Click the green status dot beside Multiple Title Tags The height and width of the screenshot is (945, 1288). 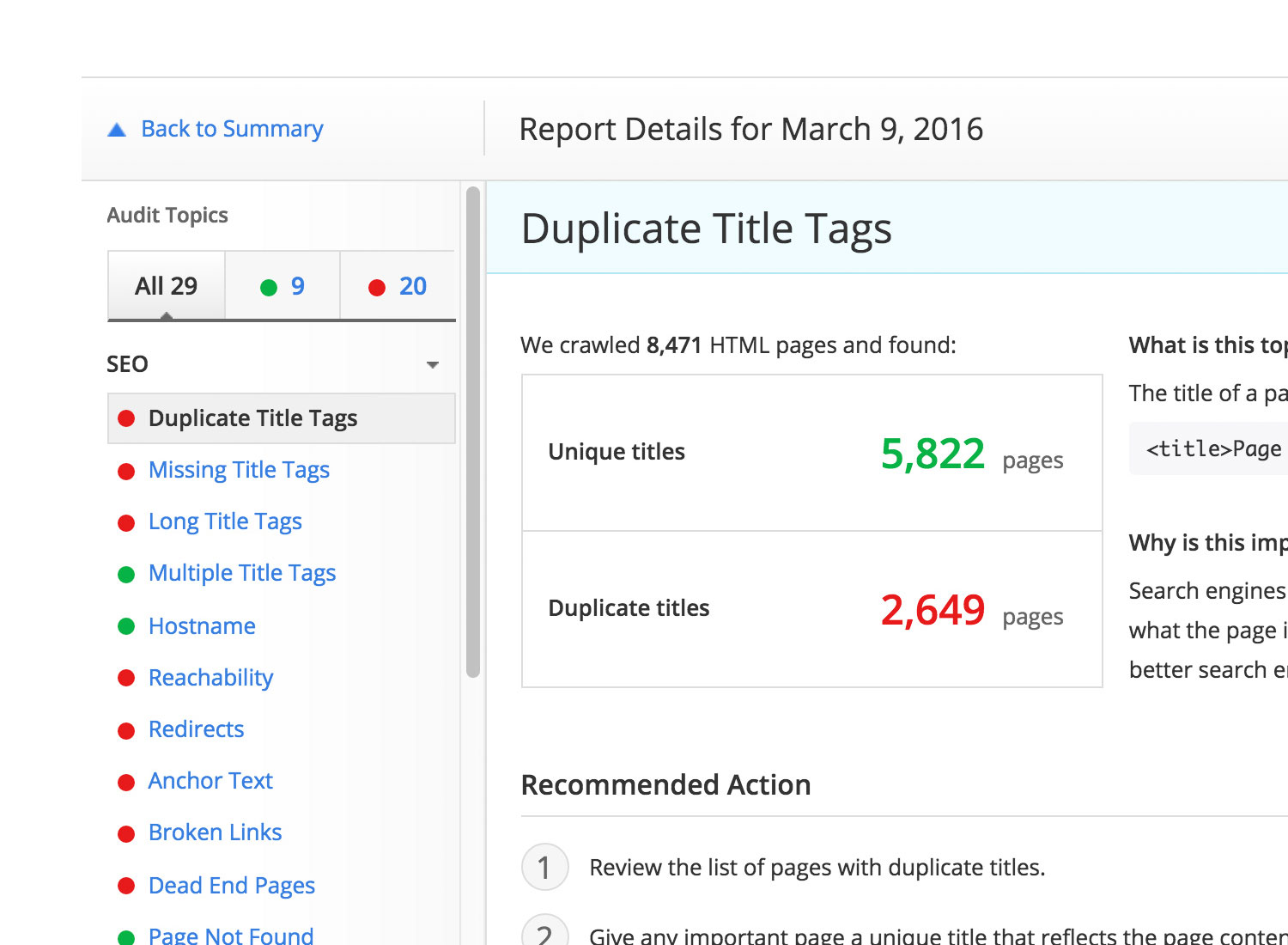tap(126, 575)
